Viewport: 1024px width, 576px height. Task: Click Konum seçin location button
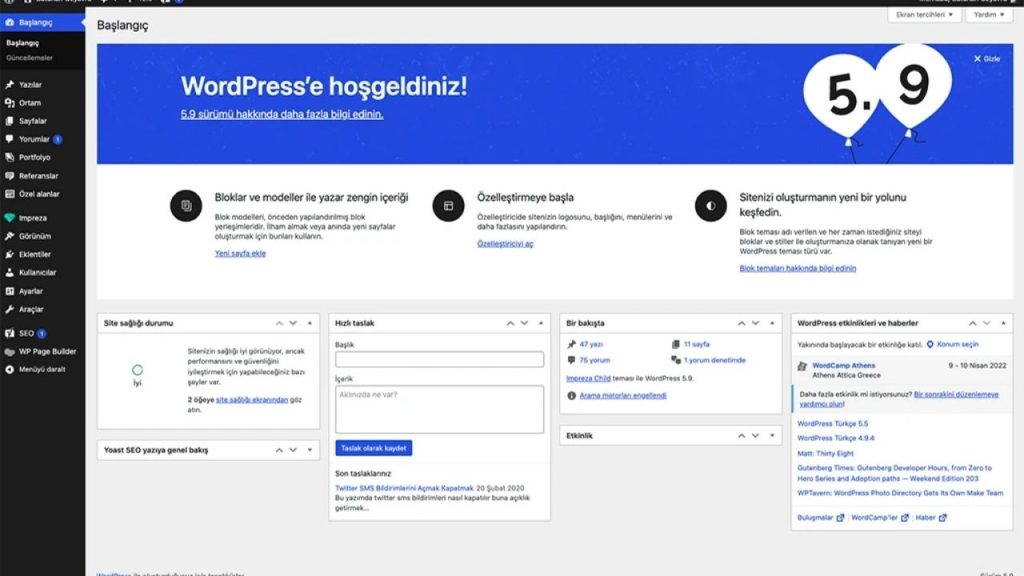coord(953,344)
